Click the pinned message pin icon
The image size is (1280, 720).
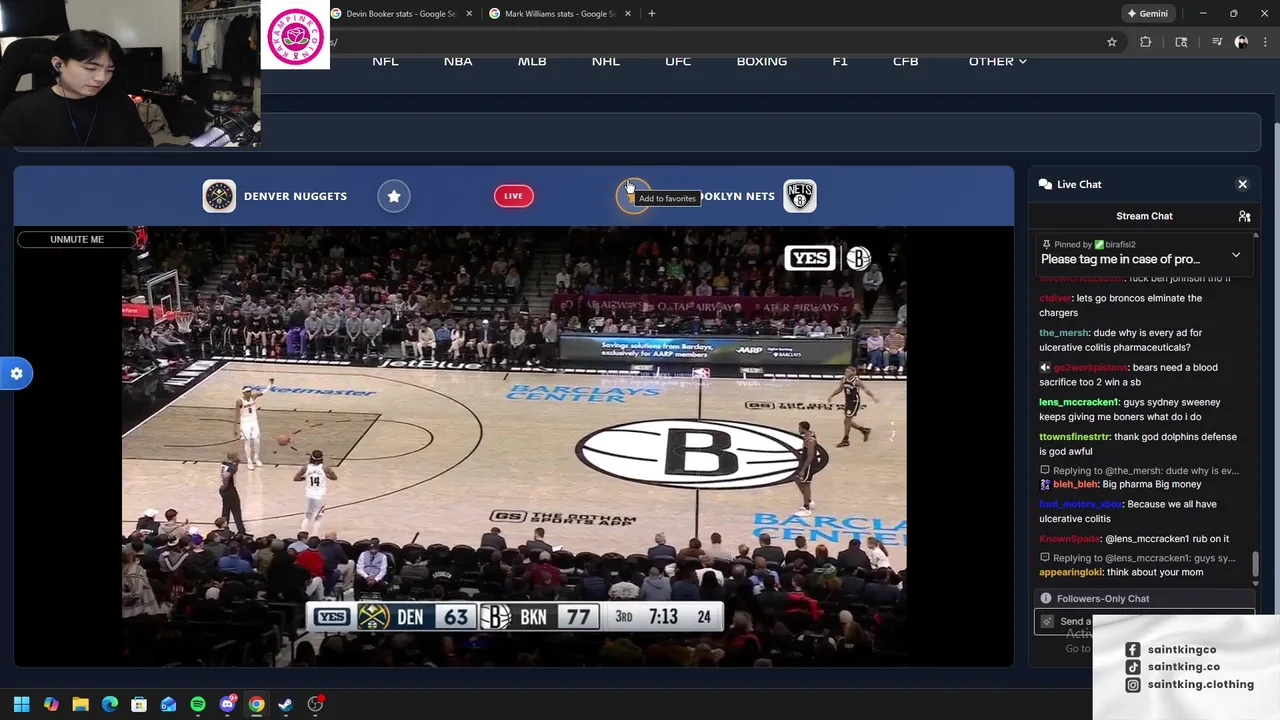pyautogui.click(x=1046, y=244)
